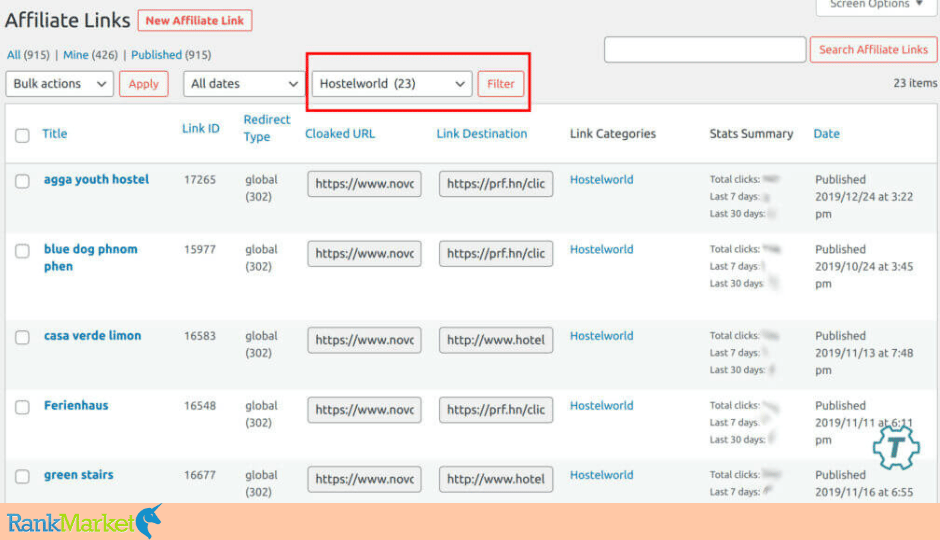Viewport: 940px width, 540px height.
Task: Click link ID 15977
Action: 200,249
